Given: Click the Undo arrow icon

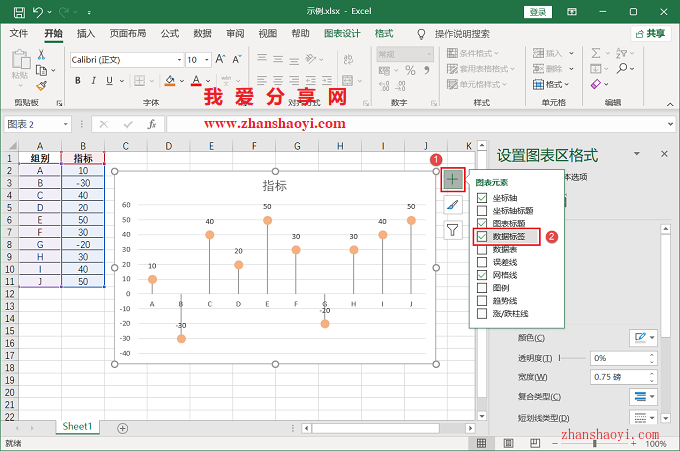Looking at the screenshot, I should [x=38, y=12].
